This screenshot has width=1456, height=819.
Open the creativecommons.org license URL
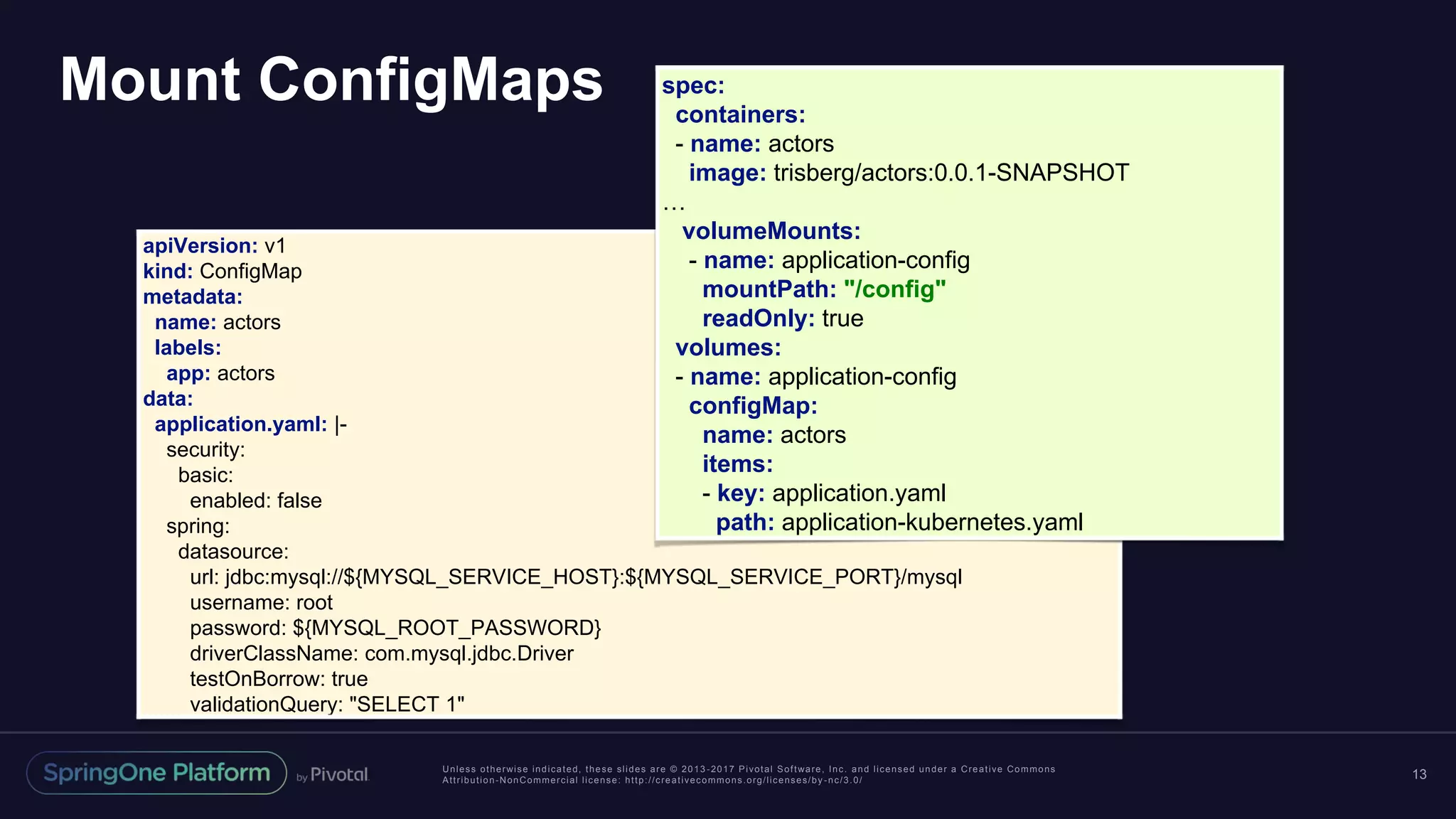pos(743,781)
